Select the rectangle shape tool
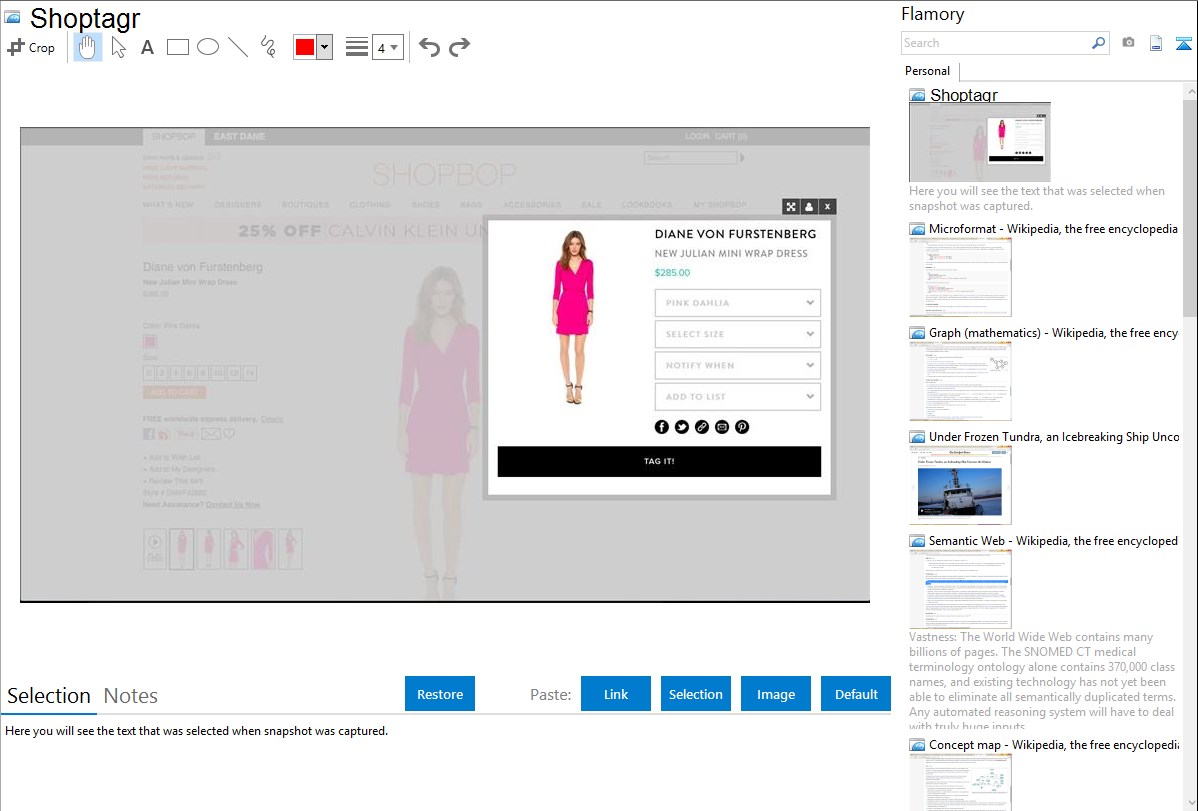Screen dimensions: 1198x811 point(177,47)
